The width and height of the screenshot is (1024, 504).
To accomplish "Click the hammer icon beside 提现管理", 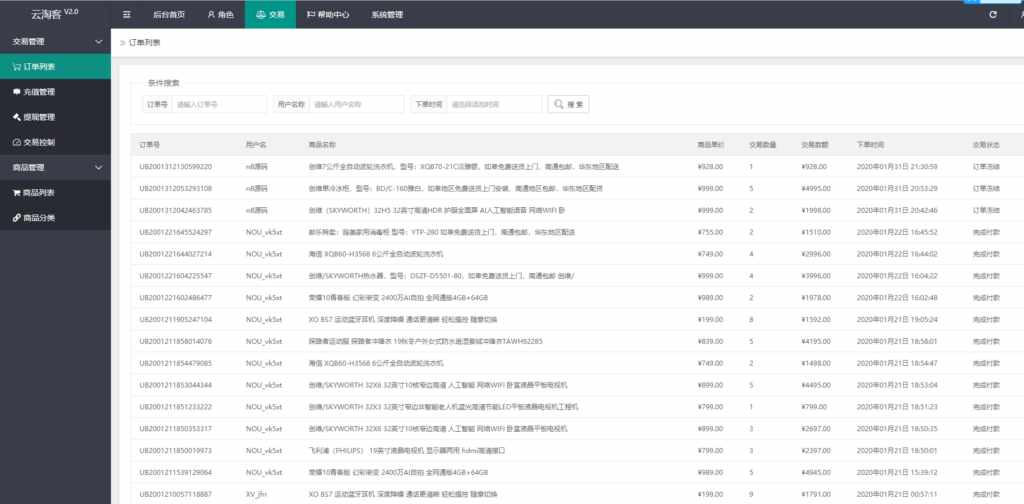I will tap(16, 118).
